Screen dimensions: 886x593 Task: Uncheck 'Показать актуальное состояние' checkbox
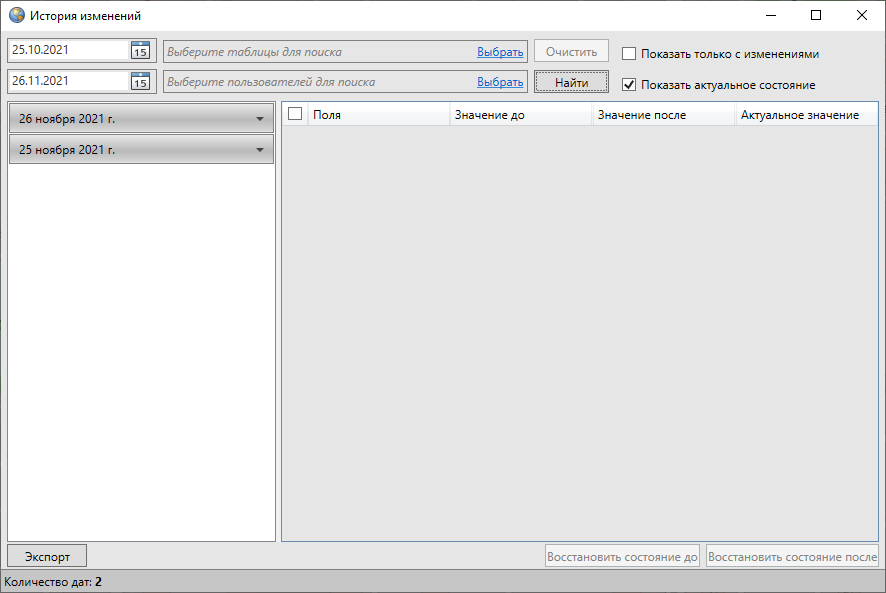point(629,85)
